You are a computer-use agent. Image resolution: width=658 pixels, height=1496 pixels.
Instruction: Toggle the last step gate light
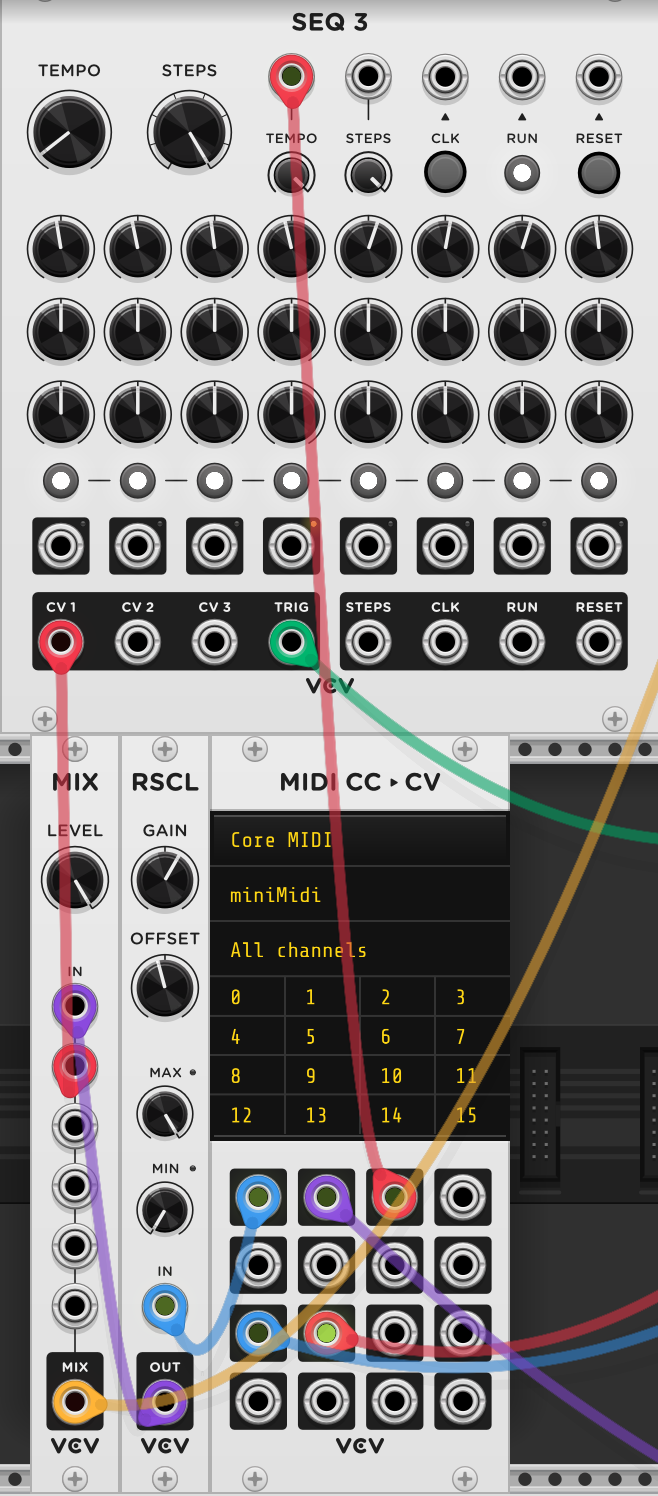[598, 482]
